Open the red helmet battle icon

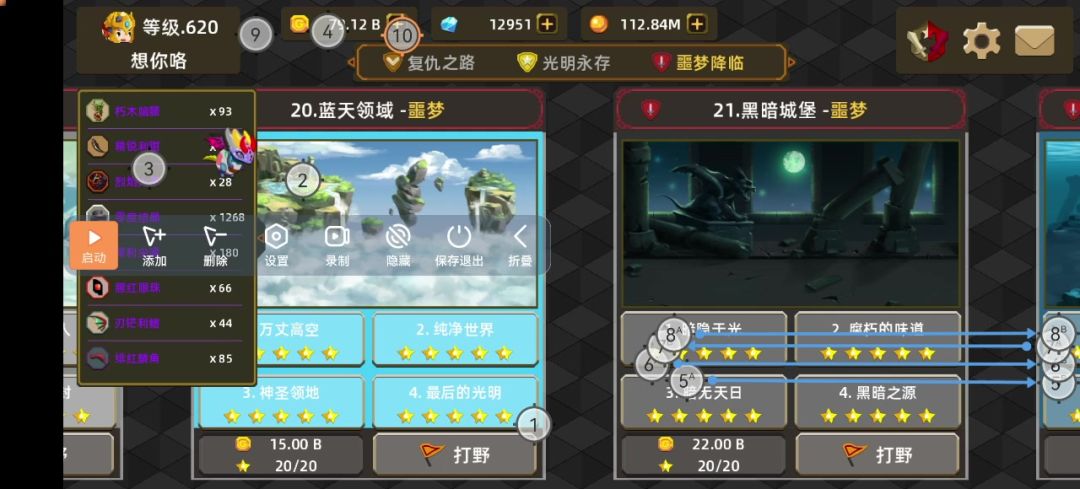tap(926, 41)
